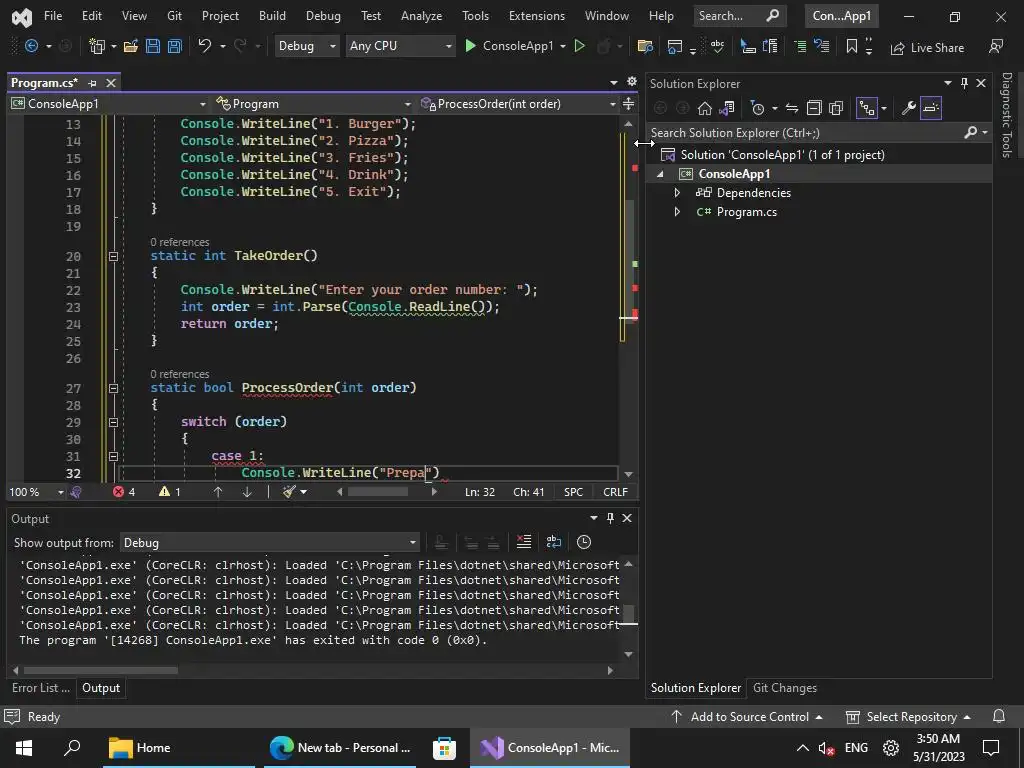Expand the Program.cs node in Solution Explorer
1024x768 pixels.
[677, 212]
